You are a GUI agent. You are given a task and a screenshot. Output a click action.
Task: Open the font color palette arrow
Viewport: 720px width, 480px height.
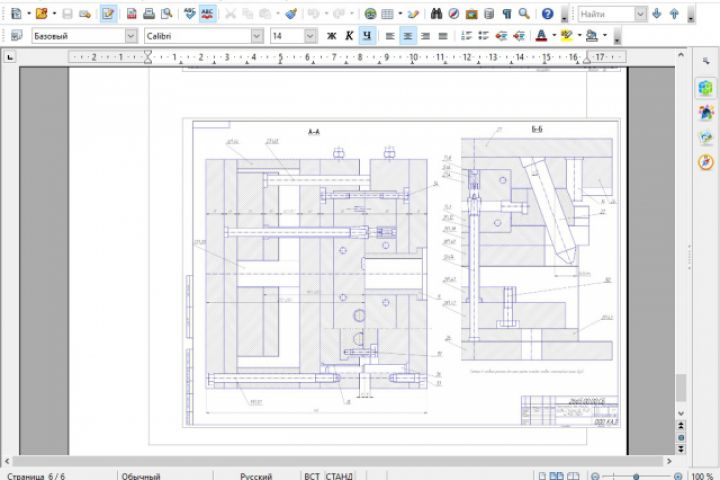coord(554,36)
